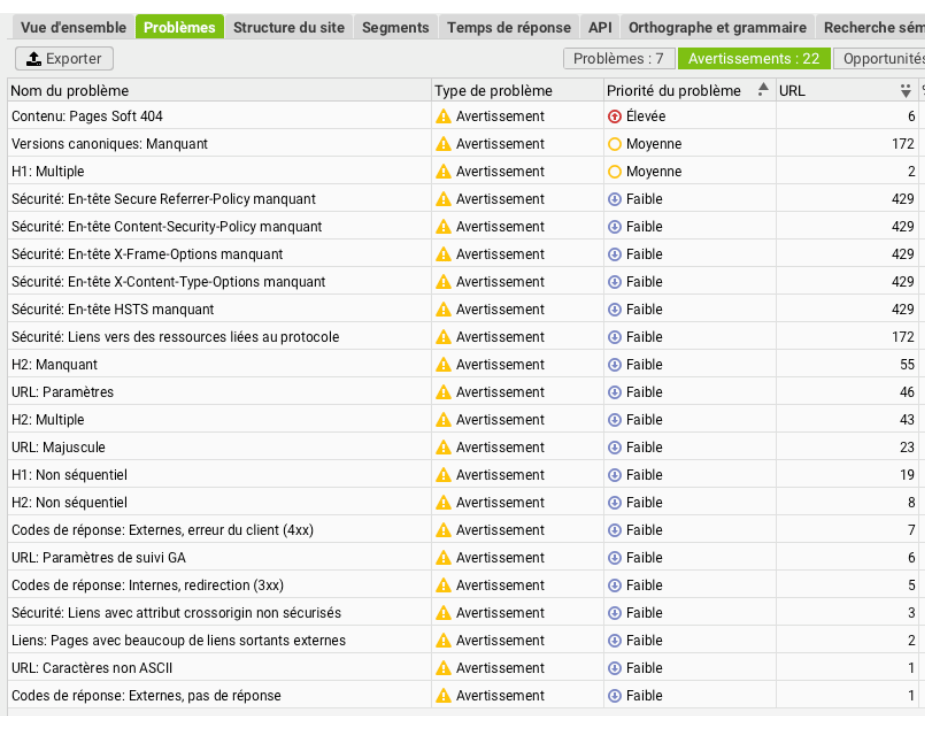Click URL count 55 for H2: Manquant

907,364
